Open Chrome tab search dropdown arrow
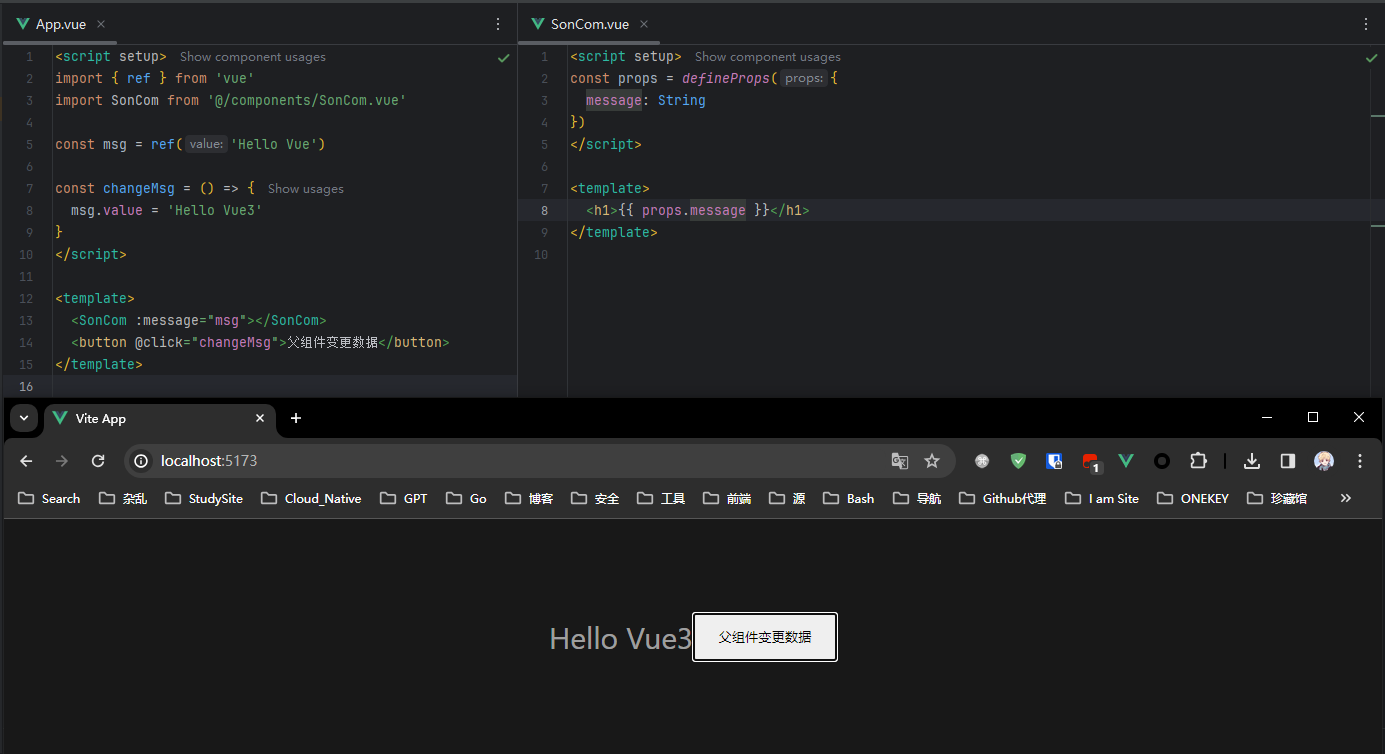The width and height of the screenshot is (1385, 754). (23, 418)
